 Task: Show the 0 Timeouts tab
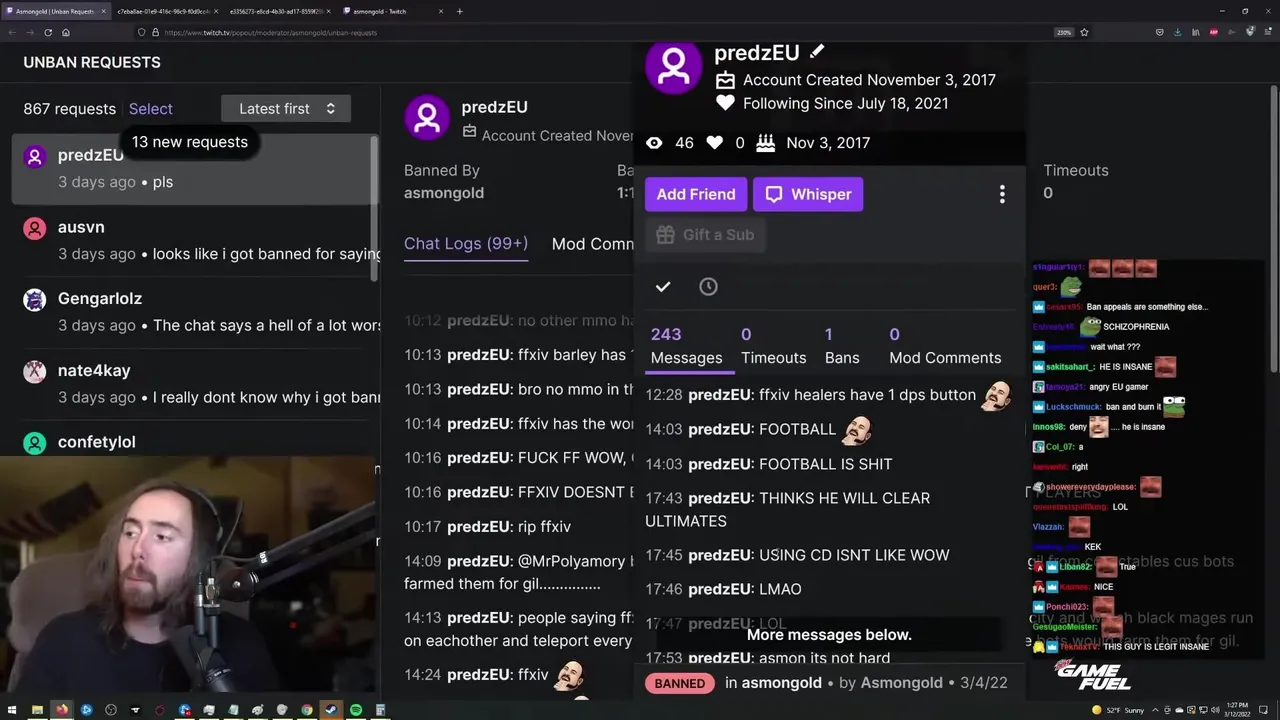click(773, 346)
